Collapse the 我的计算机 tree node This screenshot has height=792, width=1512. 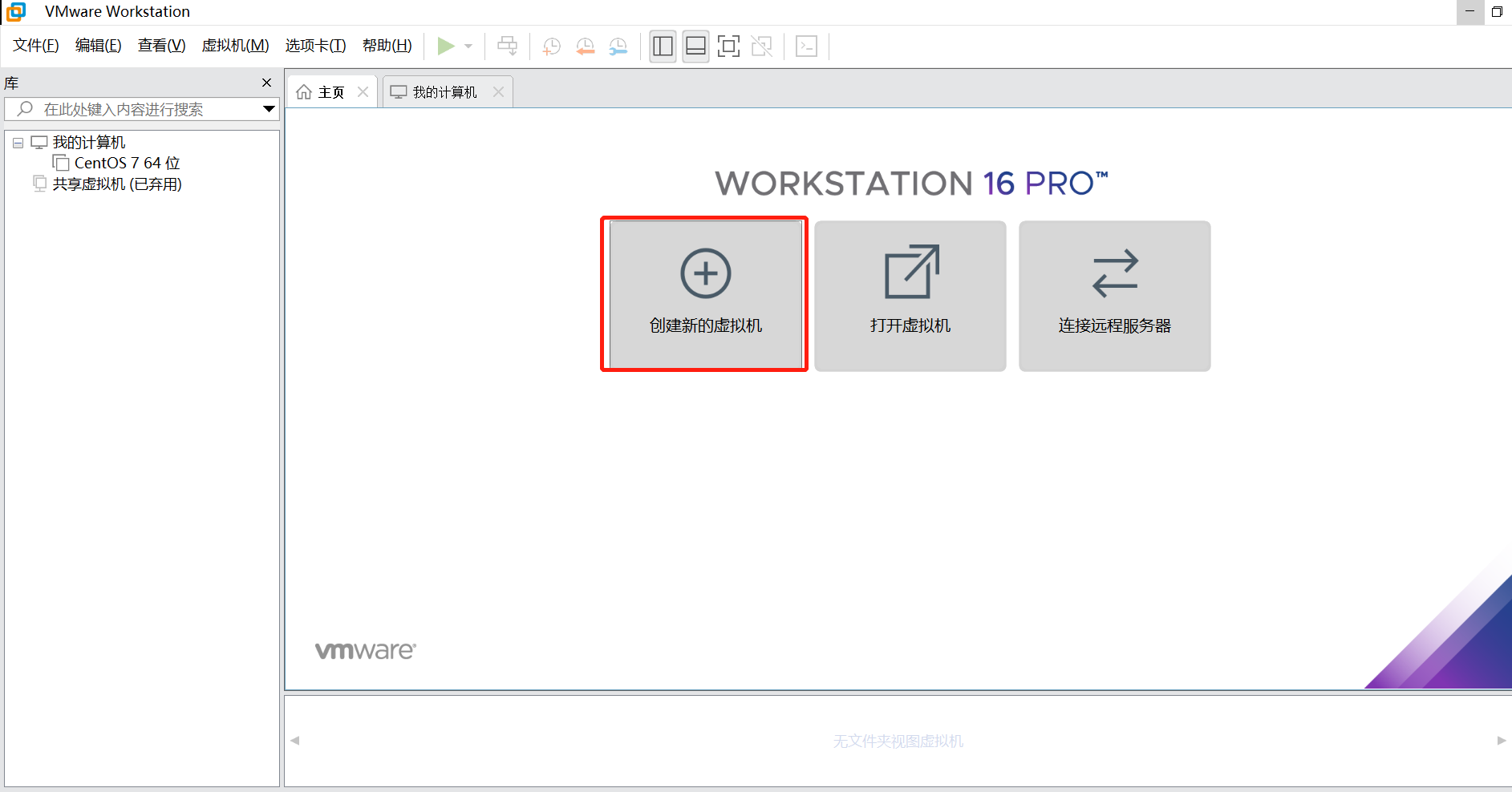click(x=18, y=143)
